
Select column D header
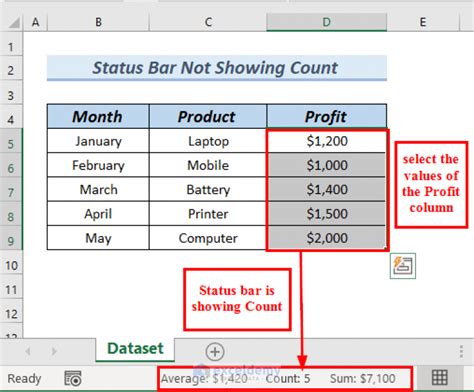(x=327, y=22)
